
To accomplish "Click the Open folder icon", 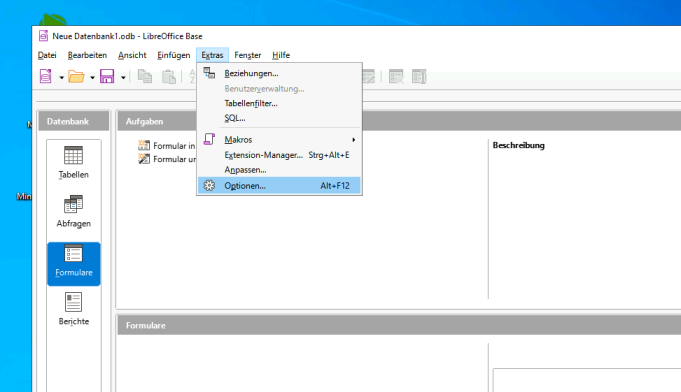I will tap(76, 77).
